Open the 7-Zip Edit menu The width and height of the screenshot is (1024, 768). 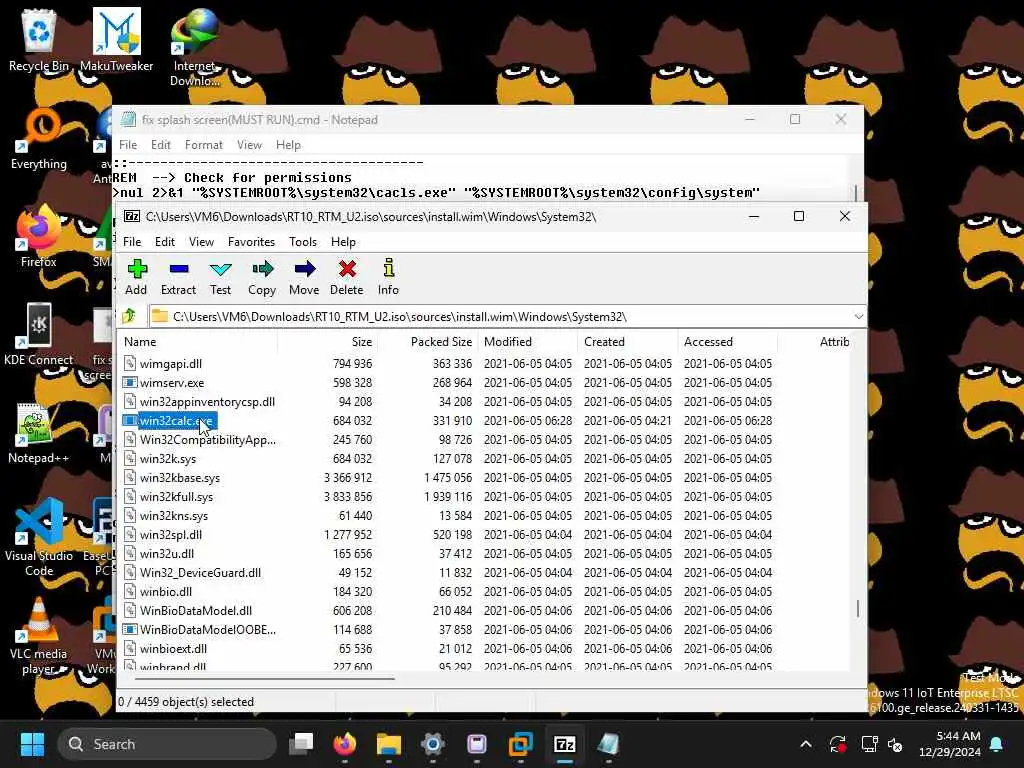click(165, 242)
